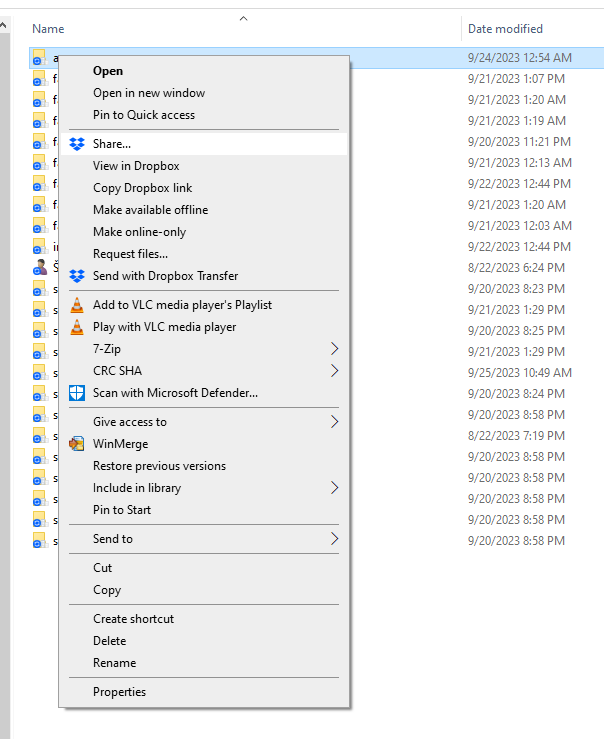Choose Make available offline
The width and height of the screenshot is (604, 739).
204,210
